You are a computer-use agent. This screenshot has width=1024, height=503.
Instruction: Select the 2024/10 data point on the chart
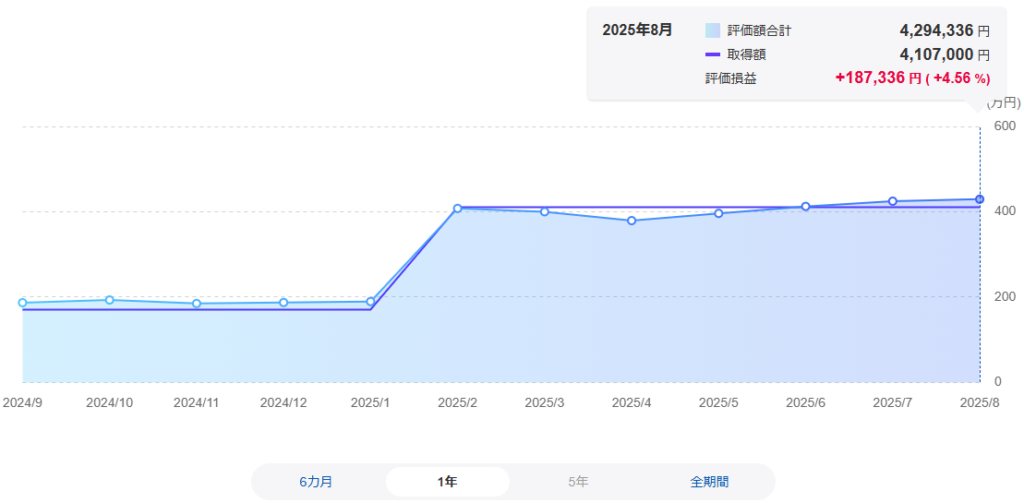(x=109, y=300)
